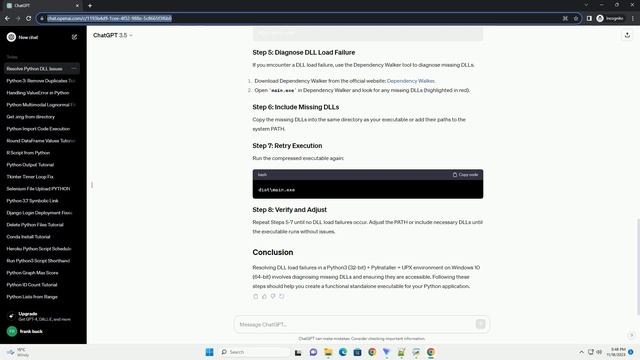Open Chrome's three-dot menu
Image resolution: width=640 pixels, height=360 pixels.
pos(633,18)
